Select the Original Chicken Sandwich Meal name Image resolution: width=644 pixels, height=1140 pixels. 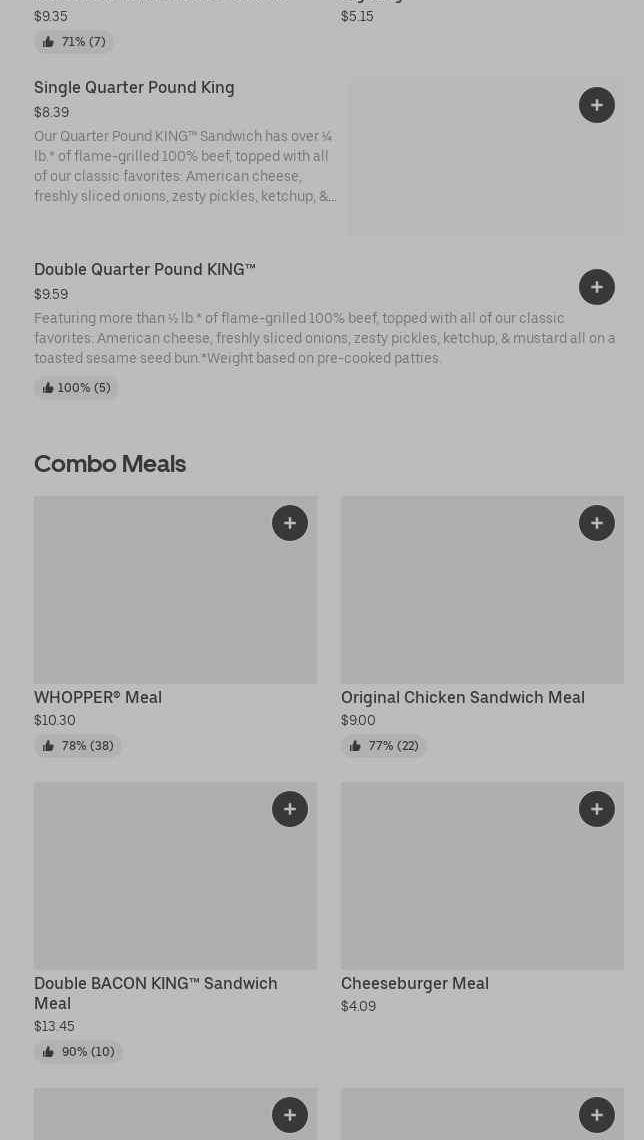click(x=462, y=698)
